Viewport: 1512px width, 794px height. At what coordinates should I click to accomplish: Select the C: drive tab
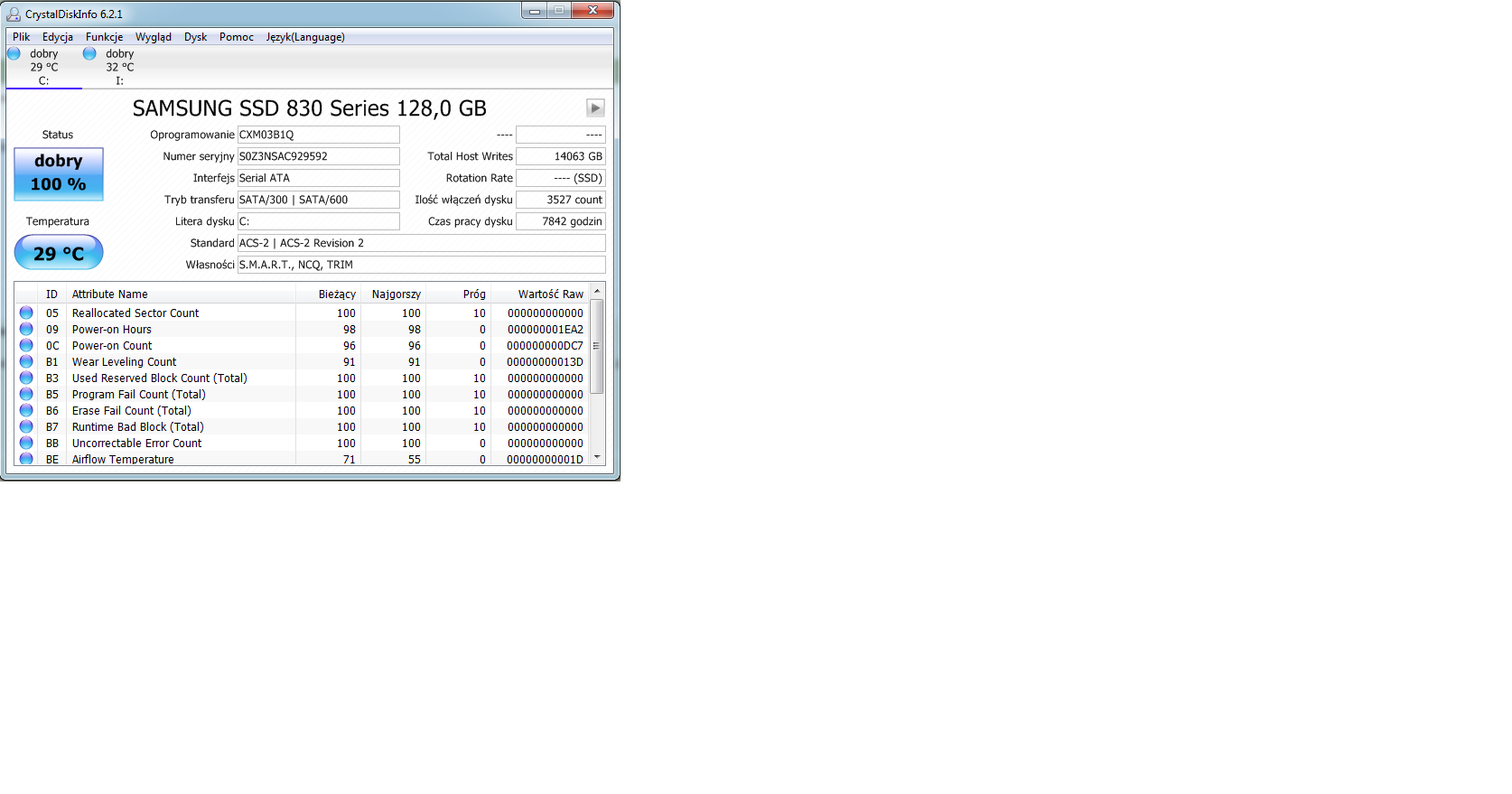tap(43, 68)
